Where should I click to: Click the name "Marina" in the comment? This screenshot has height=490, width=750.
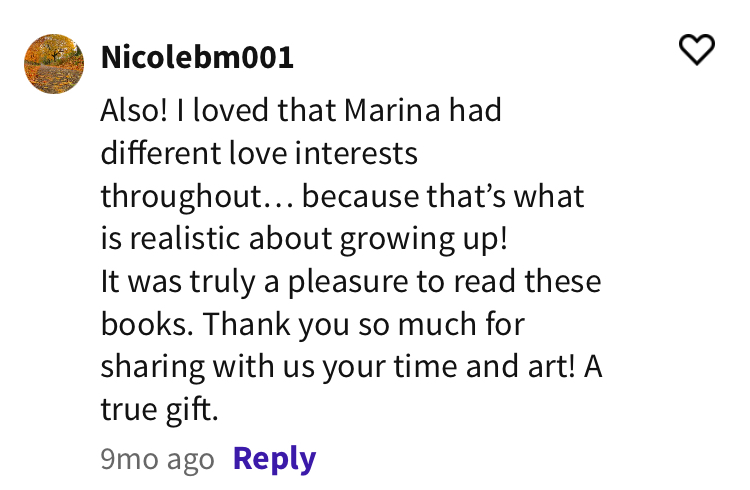pyautogui.click(x=377, y=112)
